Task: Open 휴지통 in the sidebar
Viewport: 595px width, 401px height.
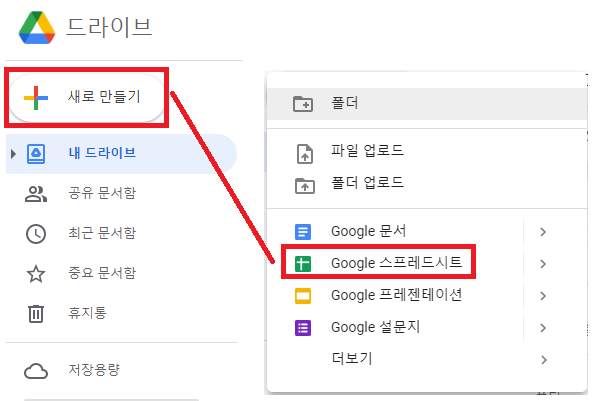Action: [121, 313]
